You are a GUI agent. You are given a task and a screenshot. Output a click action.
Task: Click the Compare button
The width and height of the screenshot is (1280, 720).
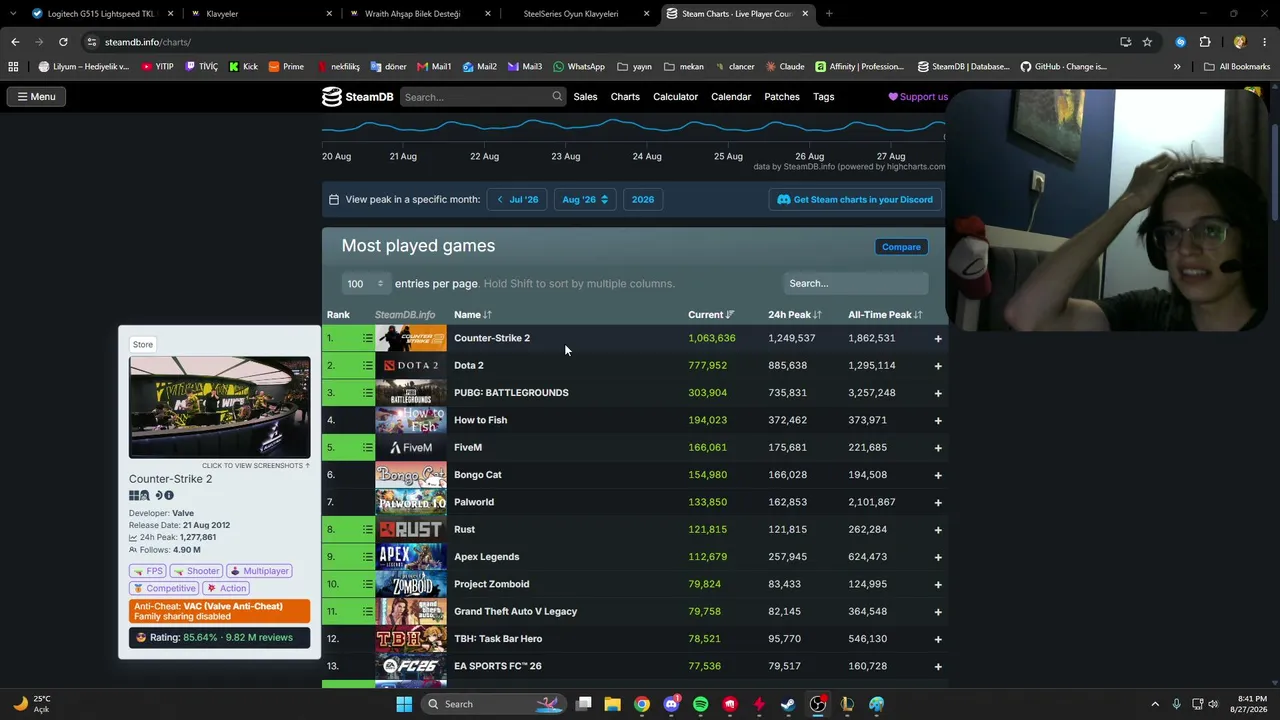point(901,247)
